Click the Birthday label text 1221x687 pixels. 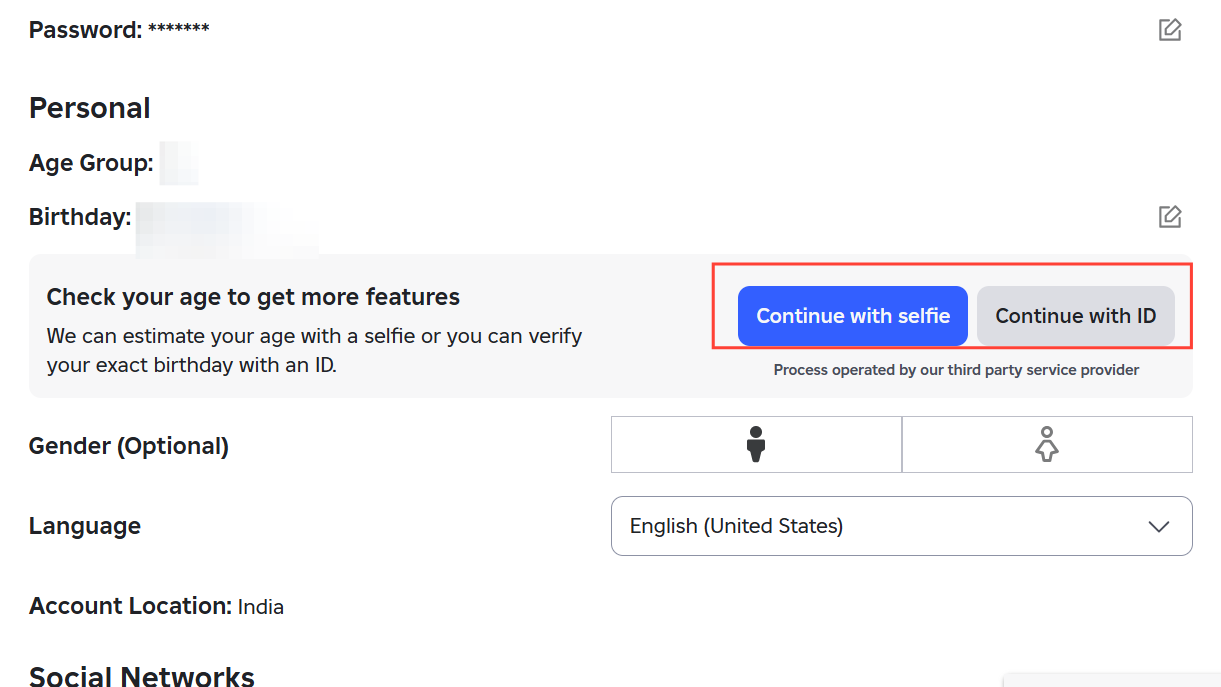tap(80, 217)
